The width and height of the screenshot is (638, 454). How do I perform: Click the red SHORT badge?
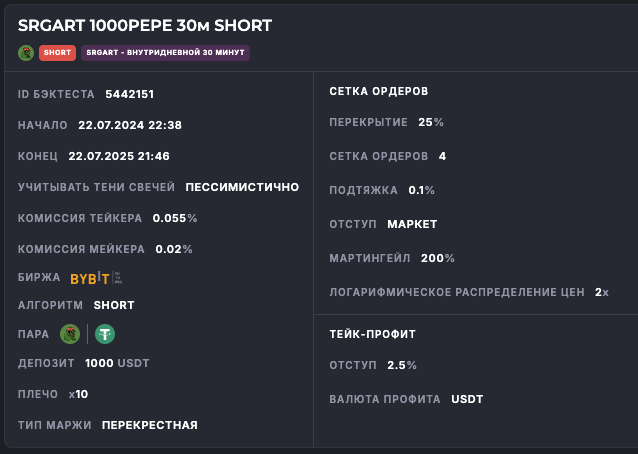57,52
